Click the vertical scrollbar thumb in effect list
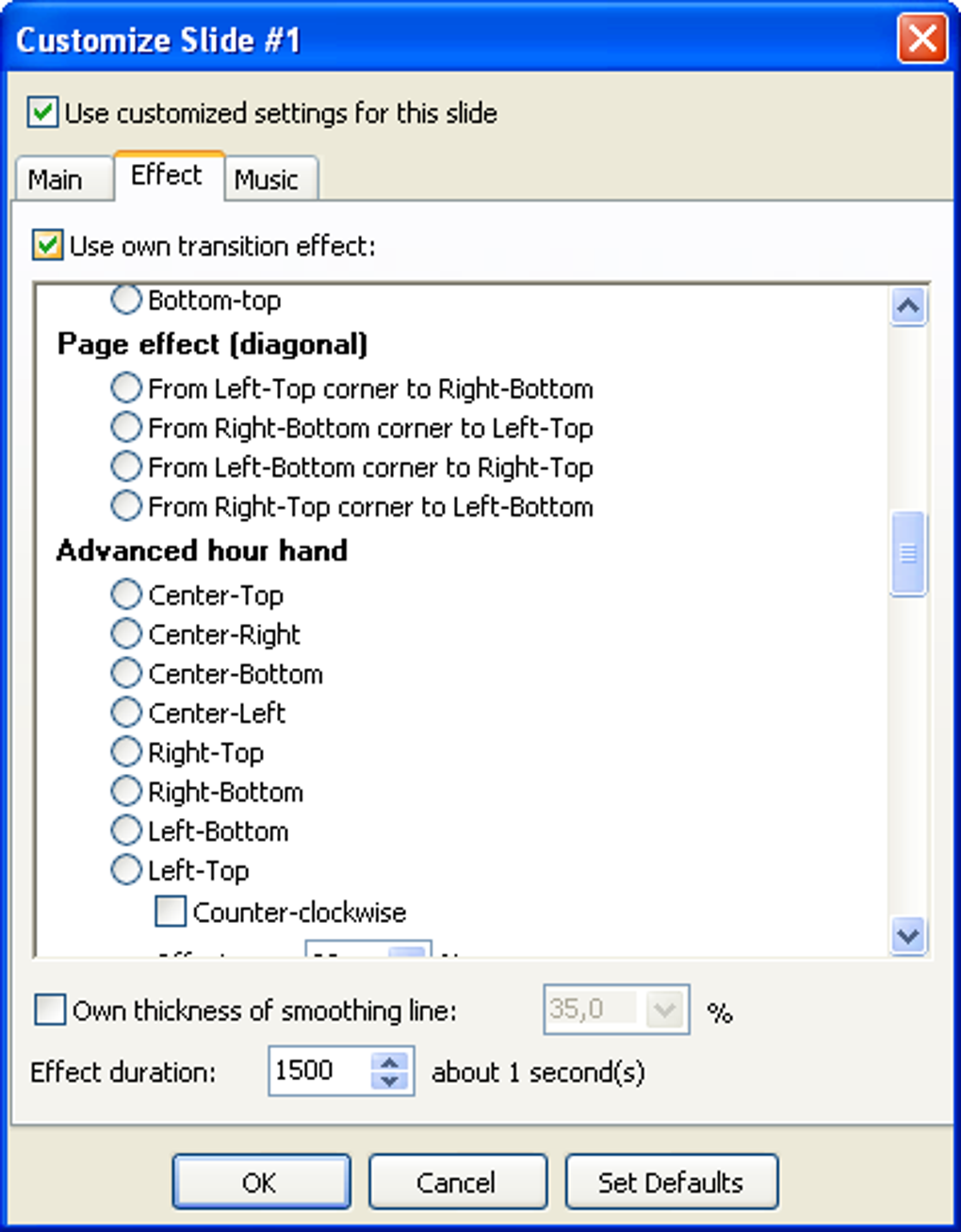Viewport: 961px width, 1232px height. pos(907,553)
